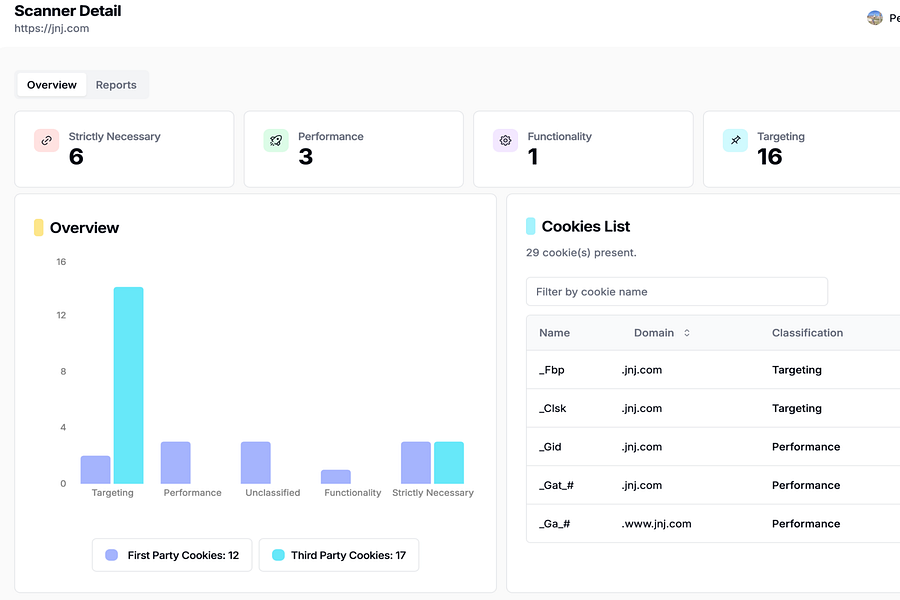Select the Overview tab

point(51,85)
